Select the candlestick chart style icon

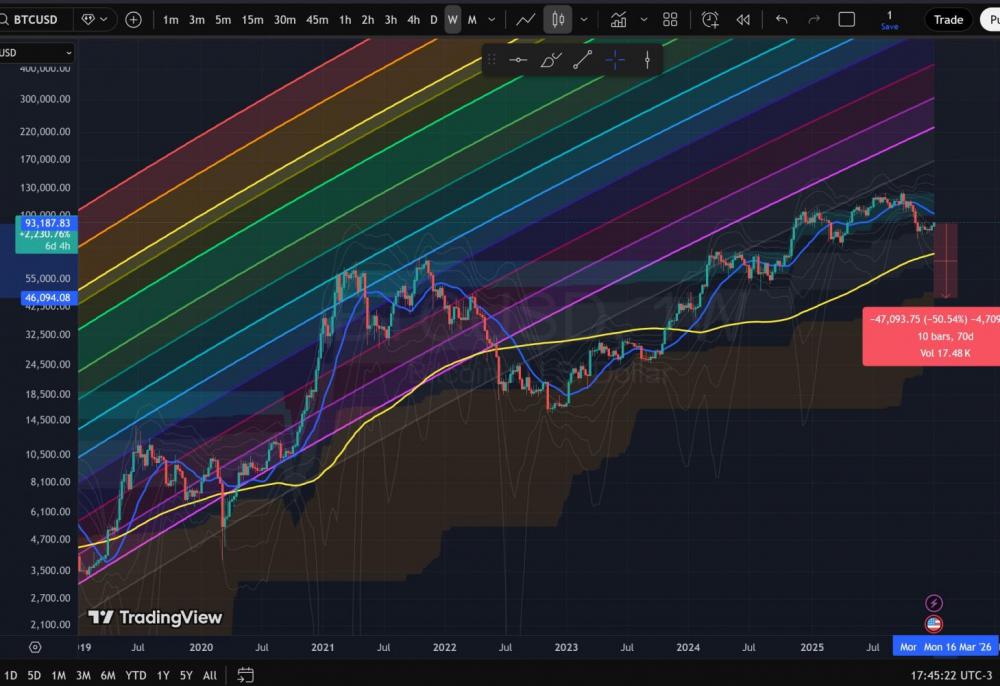pyautogui.click(x=557, y=19)
